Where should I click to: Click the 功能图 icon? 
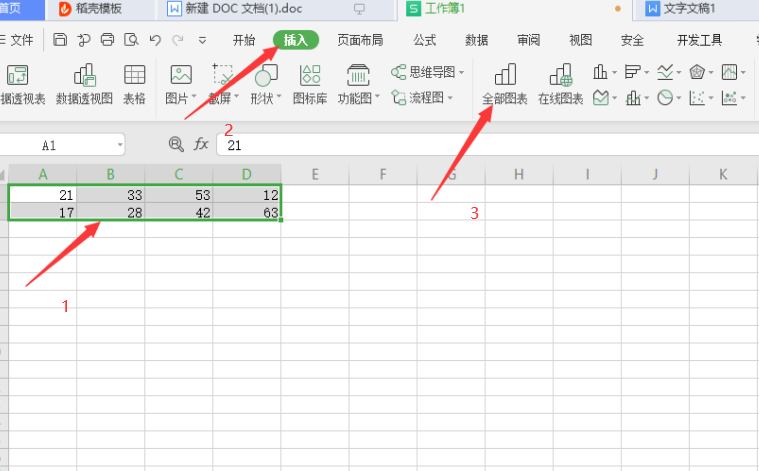(x=358, y=75)
